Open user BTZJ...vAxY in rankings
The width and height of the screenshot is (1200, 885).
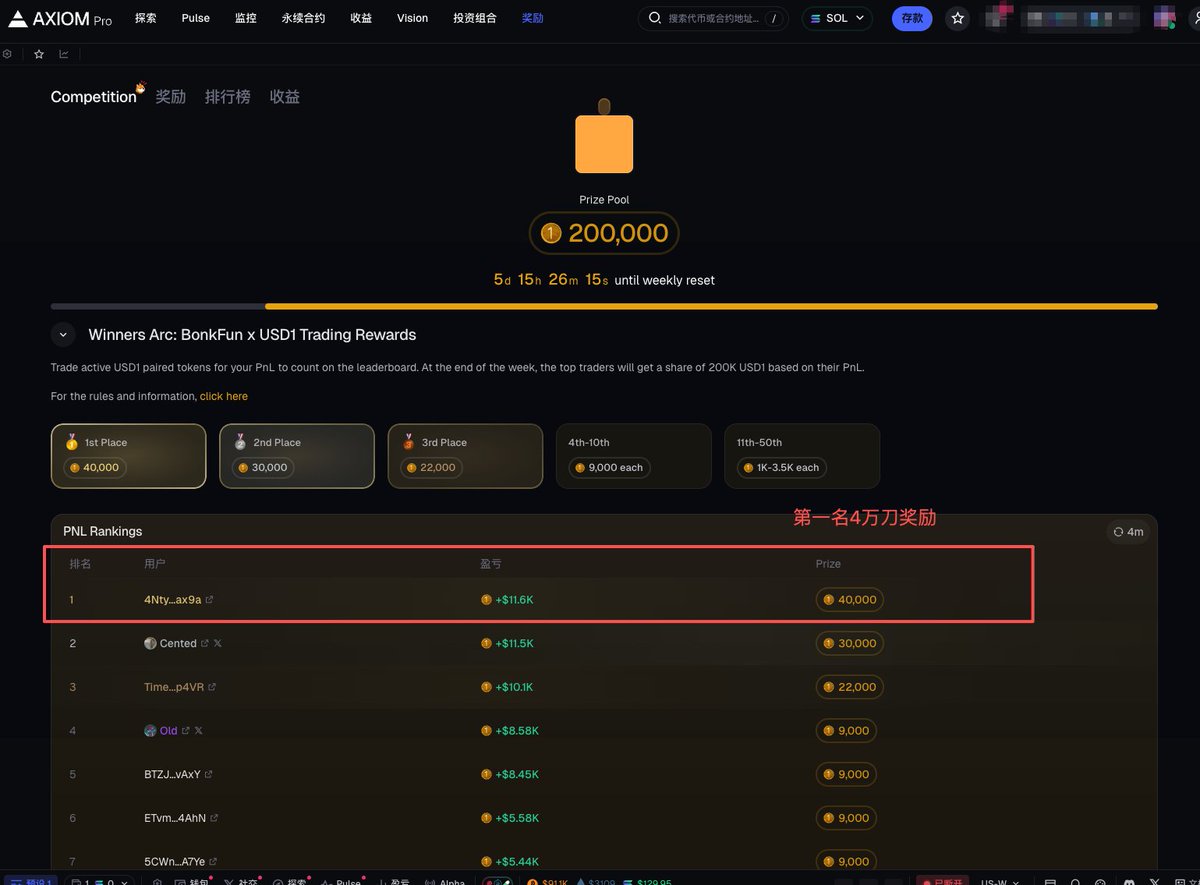point(172,775)
